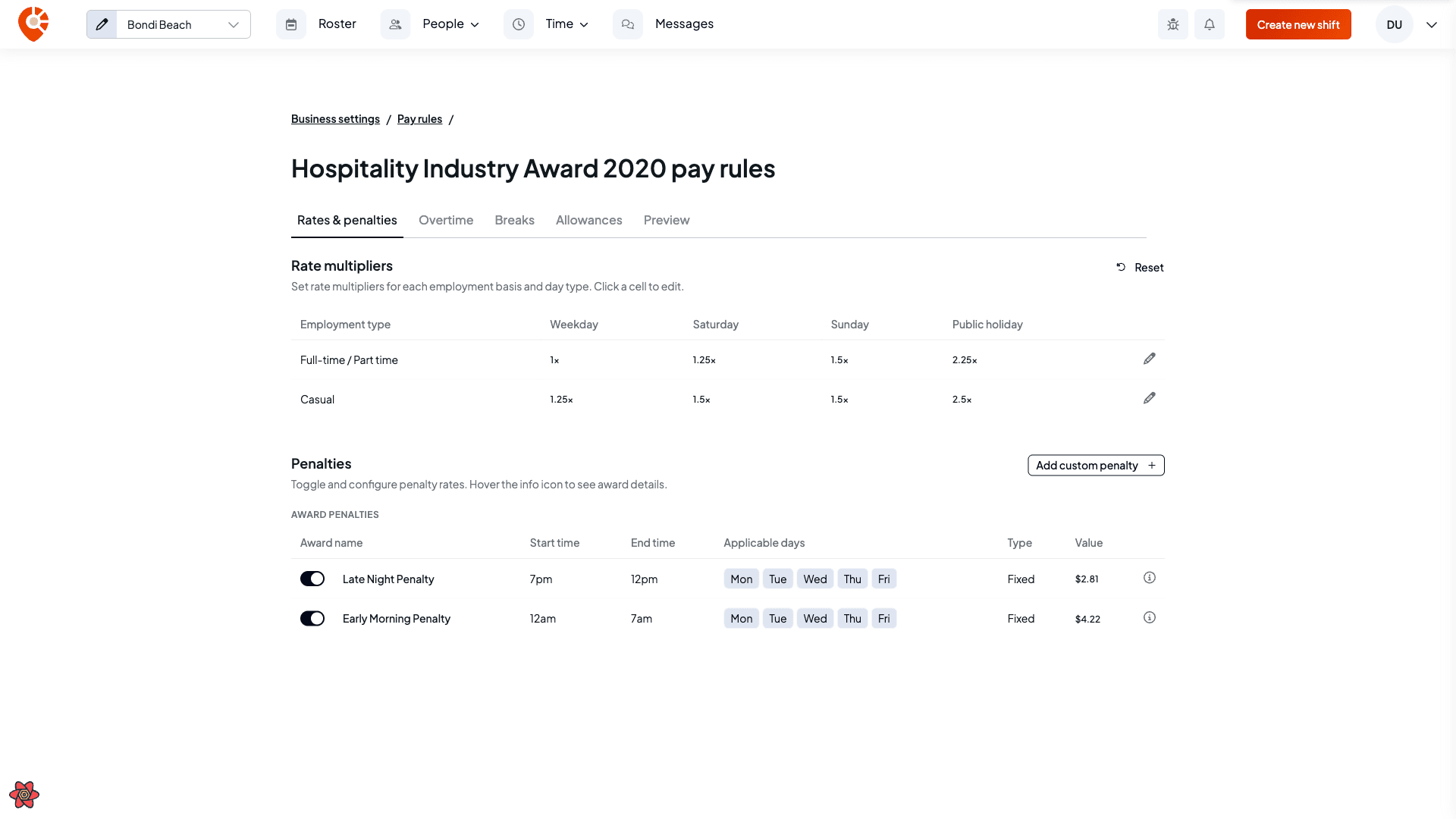Screen dimensions: 1456x819
Task: Open the Bondi Beach location dropdown
Action: tap(184, 24)
